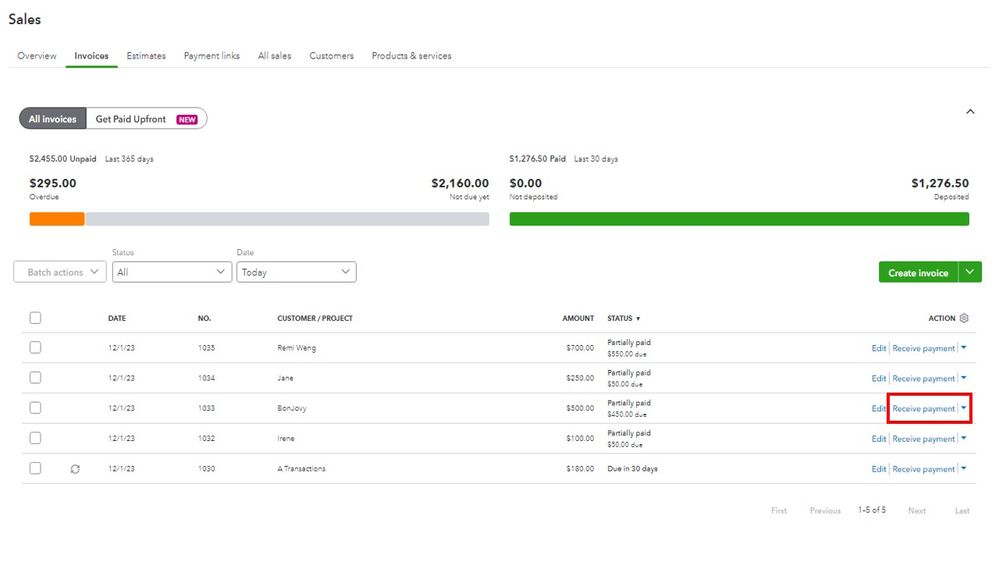999x562 pixels.
Task: Sort by the Date column header
Action: coord(117,318)
